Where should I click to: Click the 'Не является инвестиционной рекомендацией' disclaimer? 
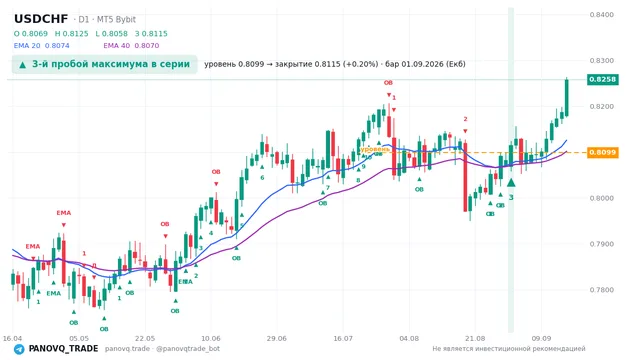click(509, 349)
